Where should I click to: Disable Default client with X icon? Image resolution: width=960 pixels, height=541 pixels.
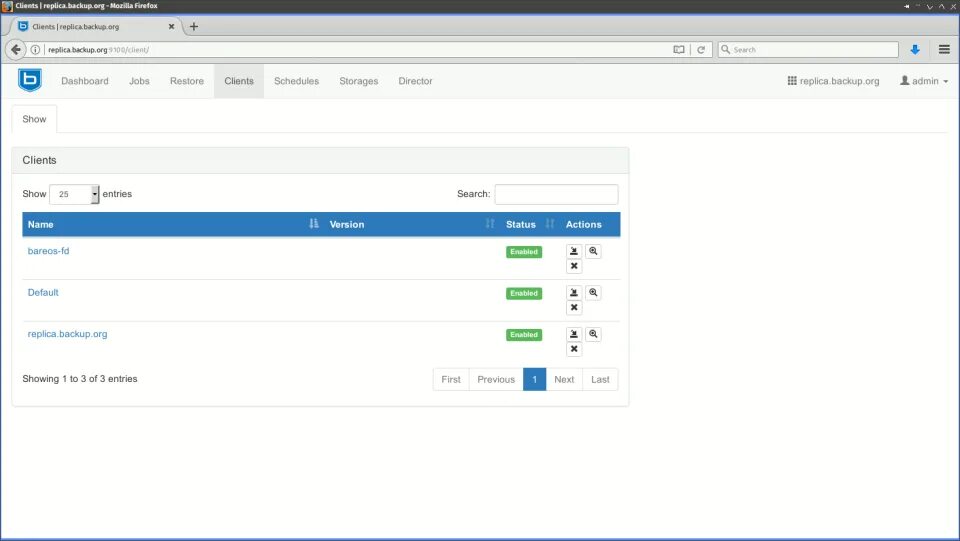coord(574,308)
